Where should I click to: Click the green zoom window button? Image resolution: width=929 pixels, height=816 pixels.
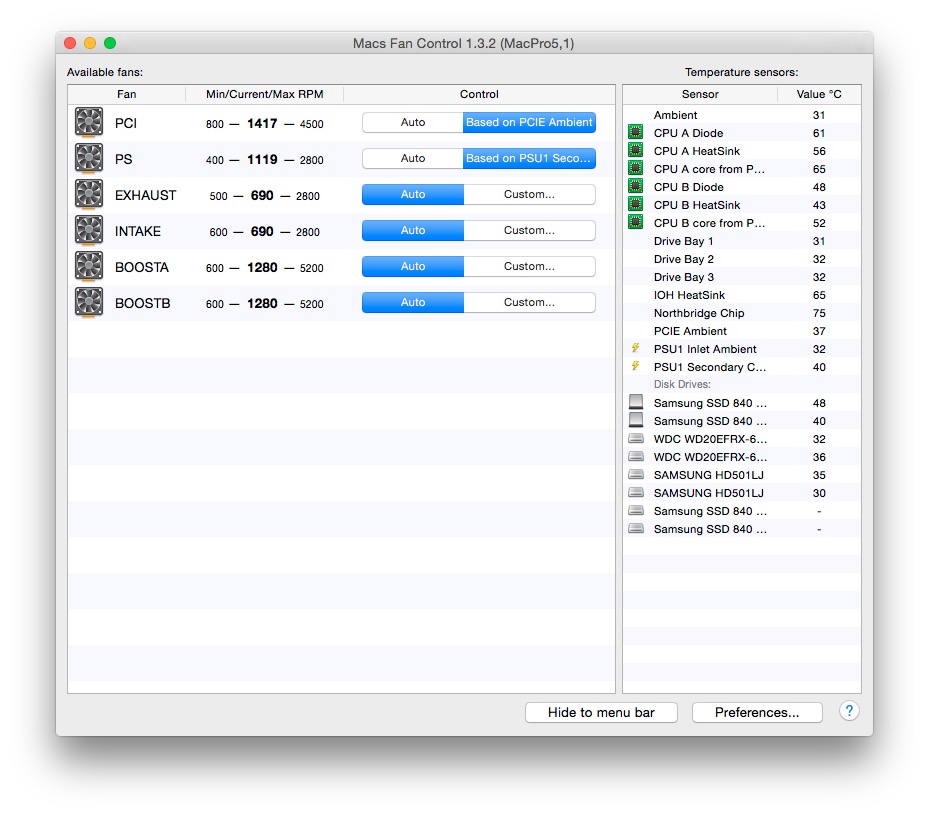110,43
